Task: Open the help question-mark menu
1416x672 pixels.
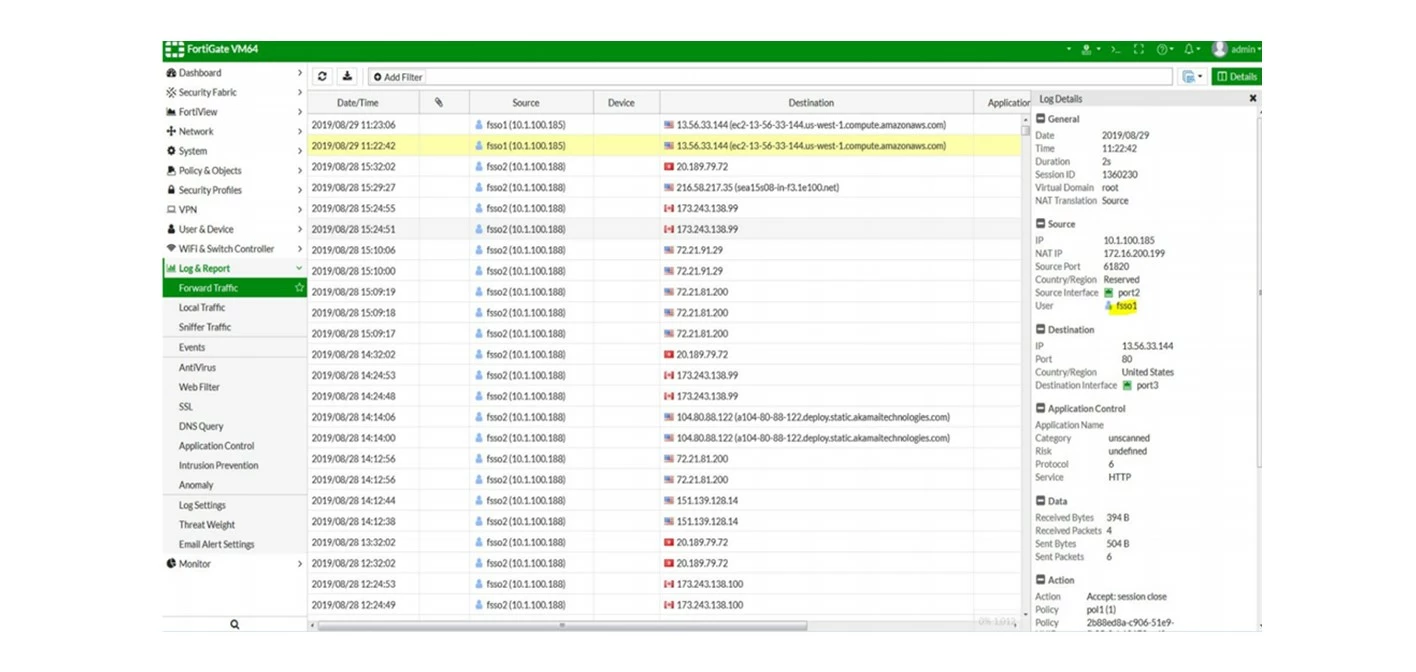Action: click(x=1164, y=49)
